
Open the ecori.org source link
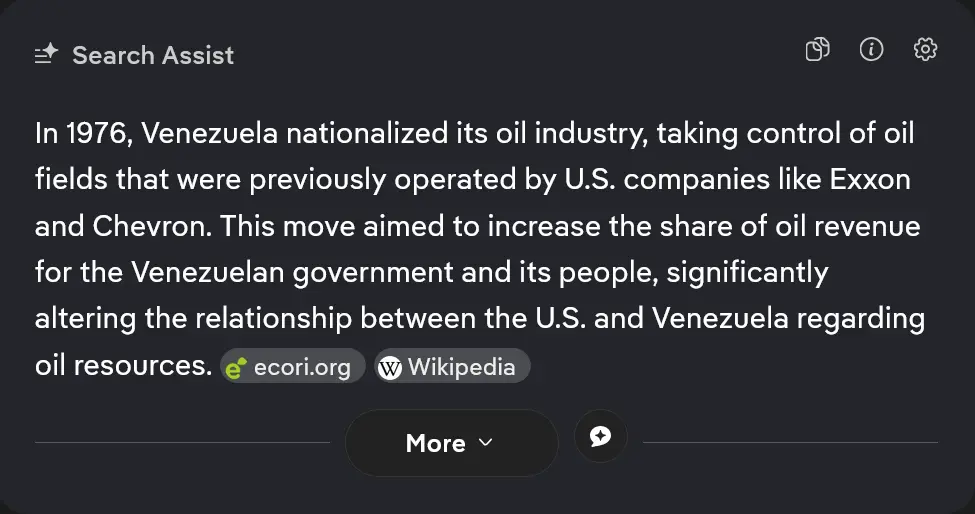pyautogui.click(x=302, y=368)
